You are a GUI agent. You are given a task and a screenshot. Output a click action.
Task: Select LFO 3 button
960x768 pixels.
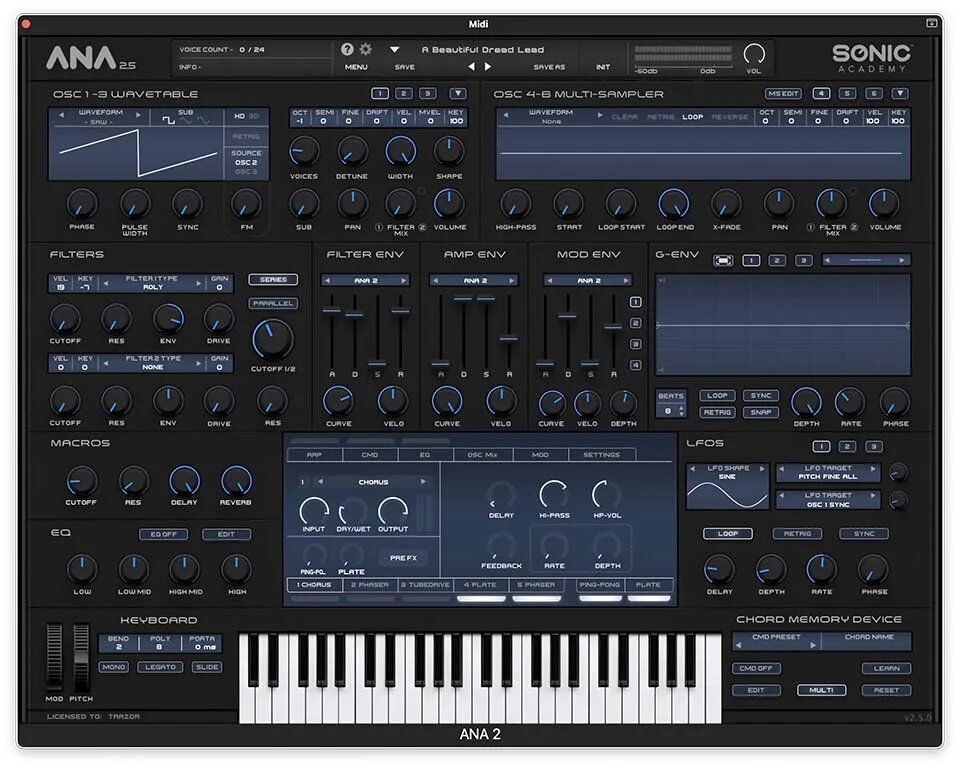pyautogui.click(x=874, y=446)
